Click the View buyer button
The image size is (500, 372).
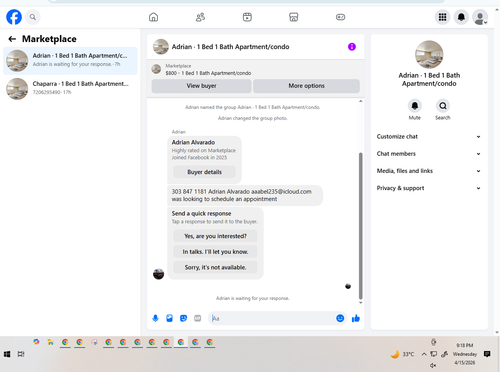pyautogui.click(x=201, y=86)
